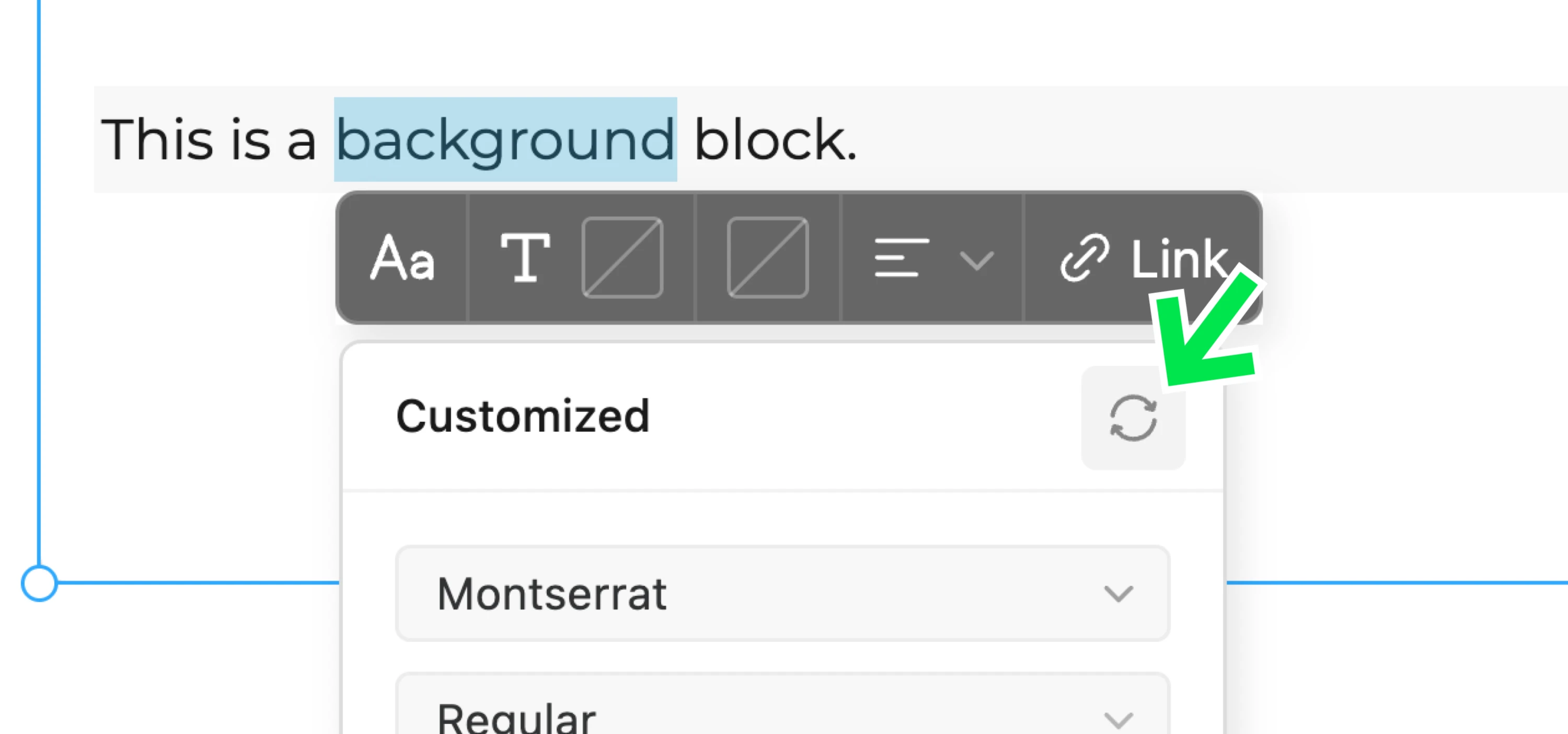Reset styles with the circular arrows icon
Image resolution: width=1568 pixels, height=734 pixels.
point(1133,418)
